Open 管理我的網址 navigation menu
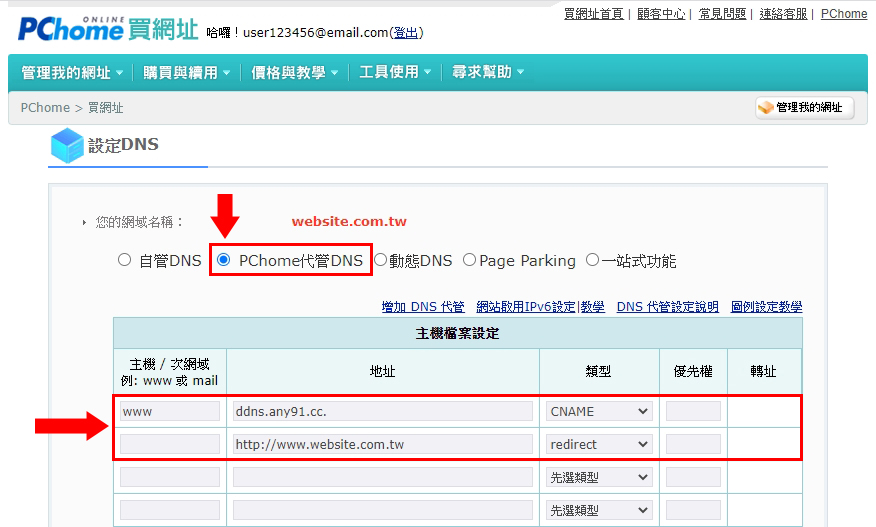This screenshot has height=527, width=876. (x=72, y=72)
